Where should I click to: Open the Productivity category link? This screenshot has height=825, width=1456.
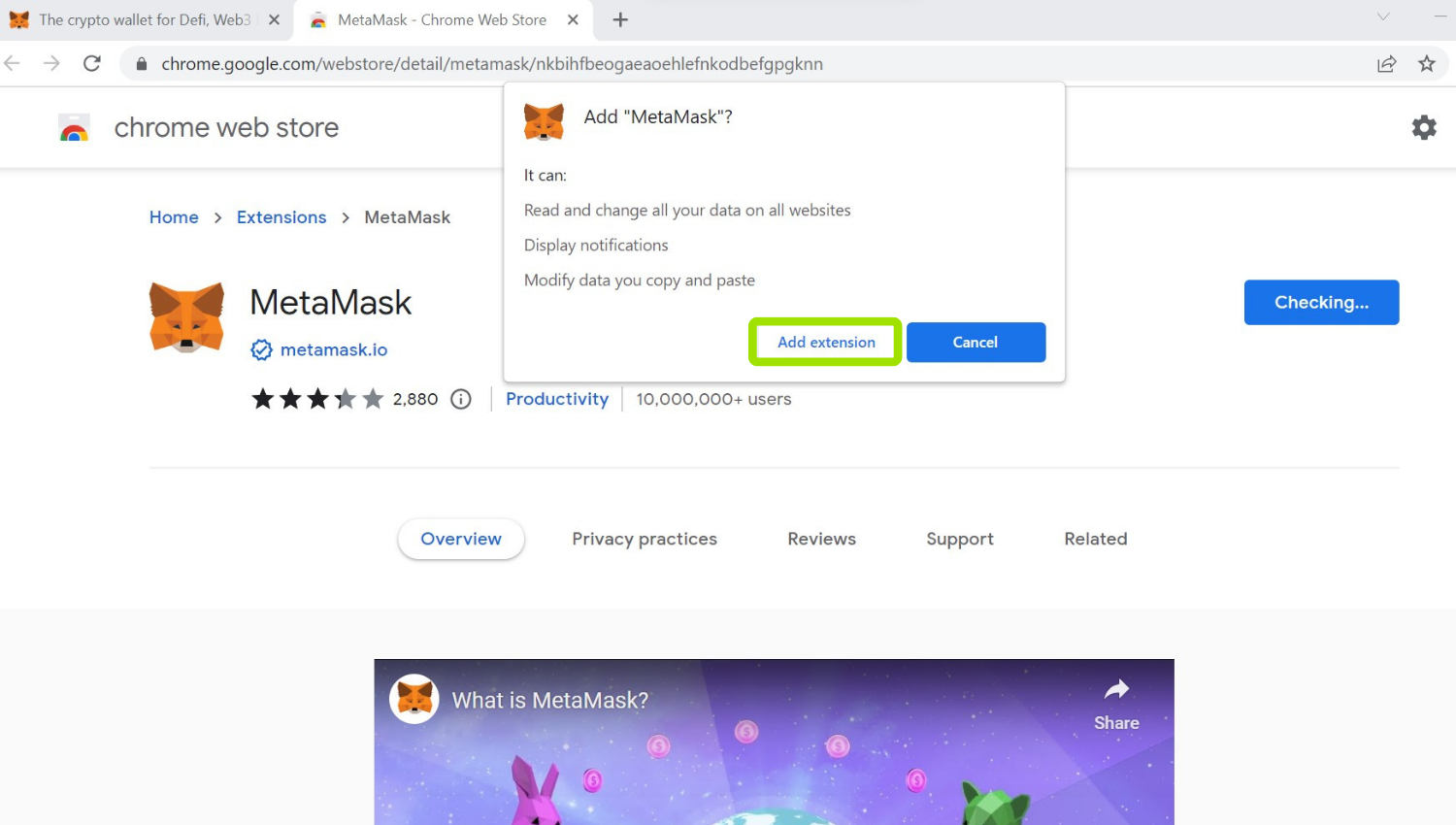pos(557,399)
